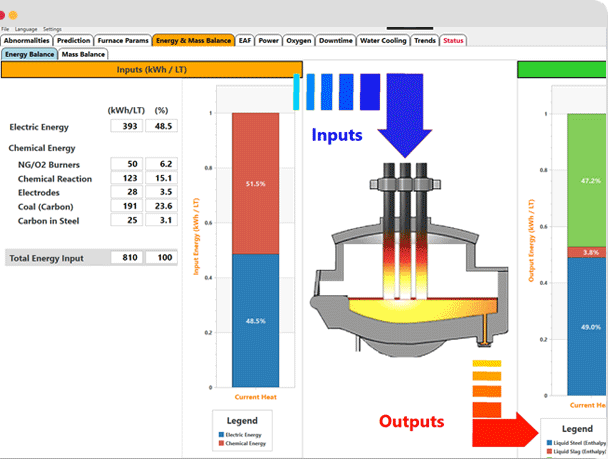Switch to the Water Cooling tab
Image resolution: width=608 pixels, height=459 pixels.
coord(383,40)
